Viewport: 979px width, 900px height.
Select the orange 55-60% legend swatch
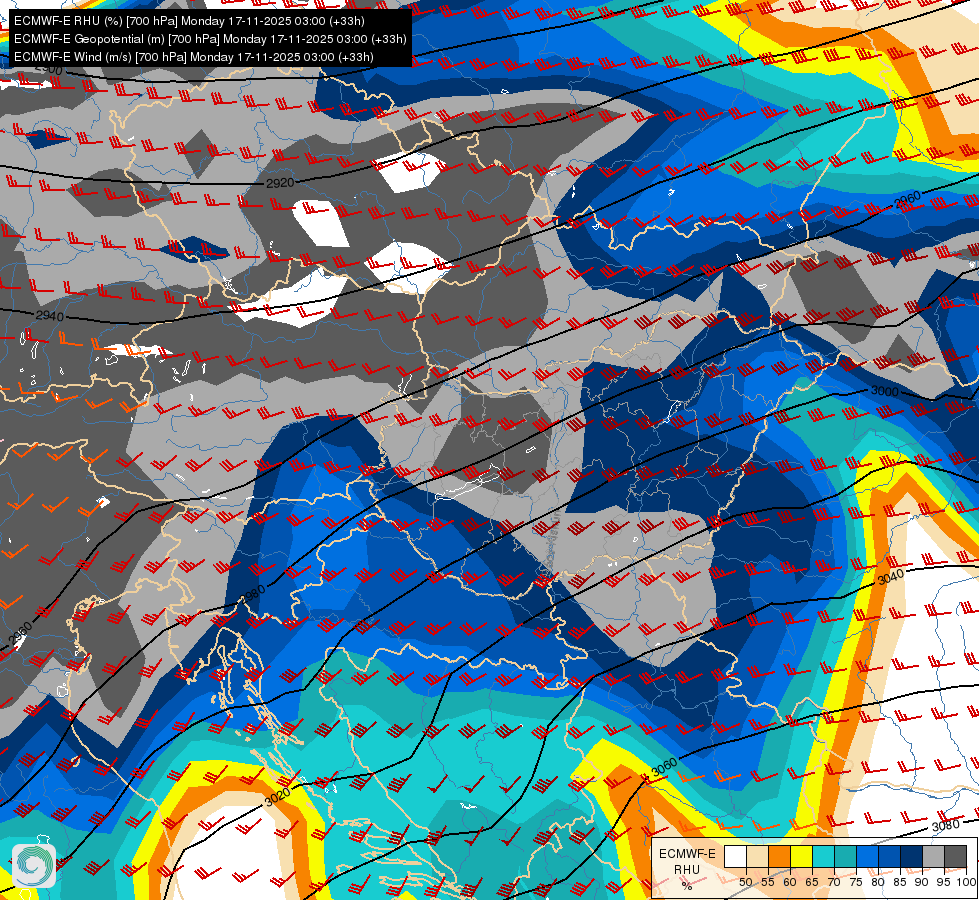779,856
